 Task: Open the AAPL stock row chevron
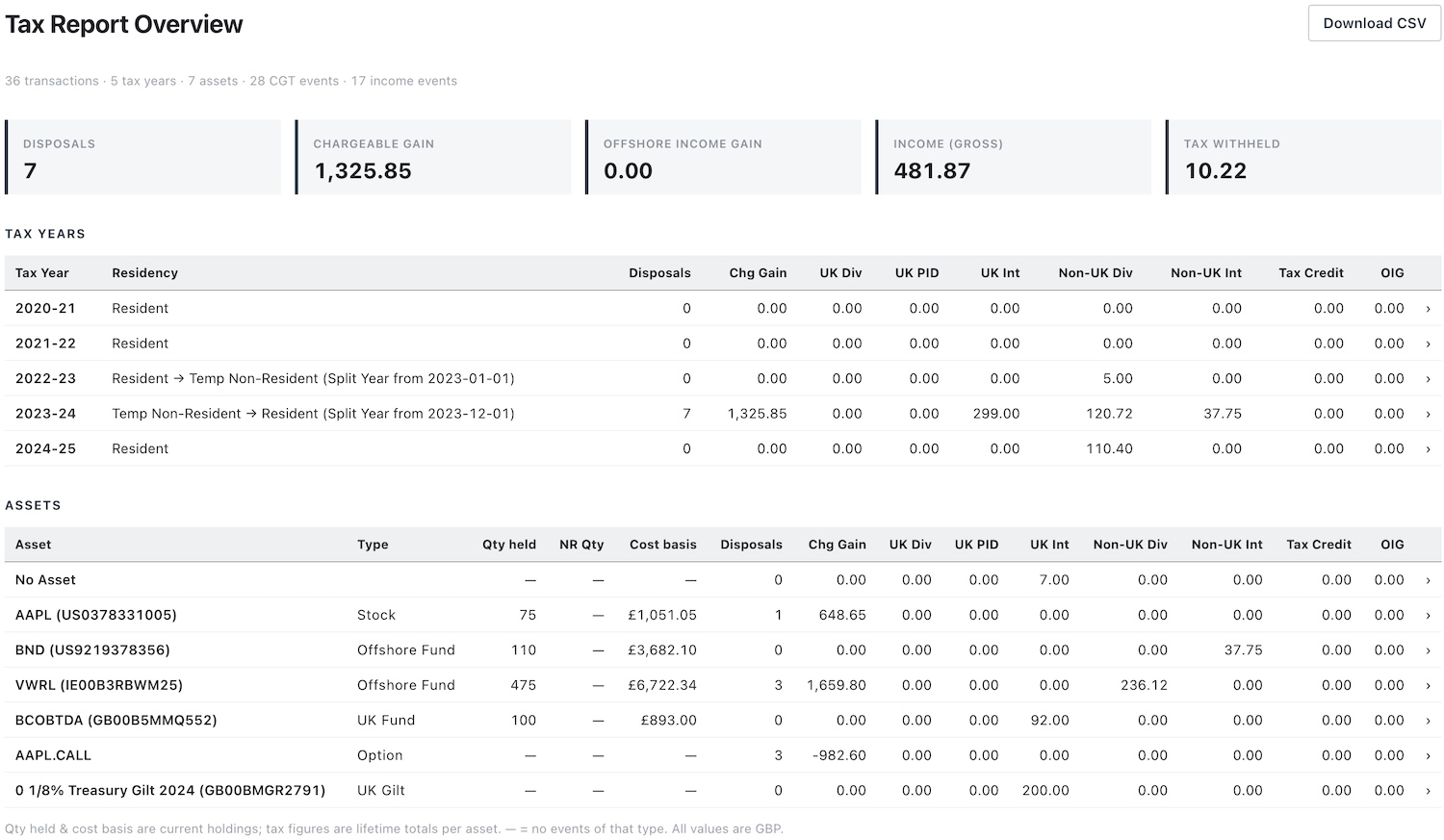(x=1428, y=616)
